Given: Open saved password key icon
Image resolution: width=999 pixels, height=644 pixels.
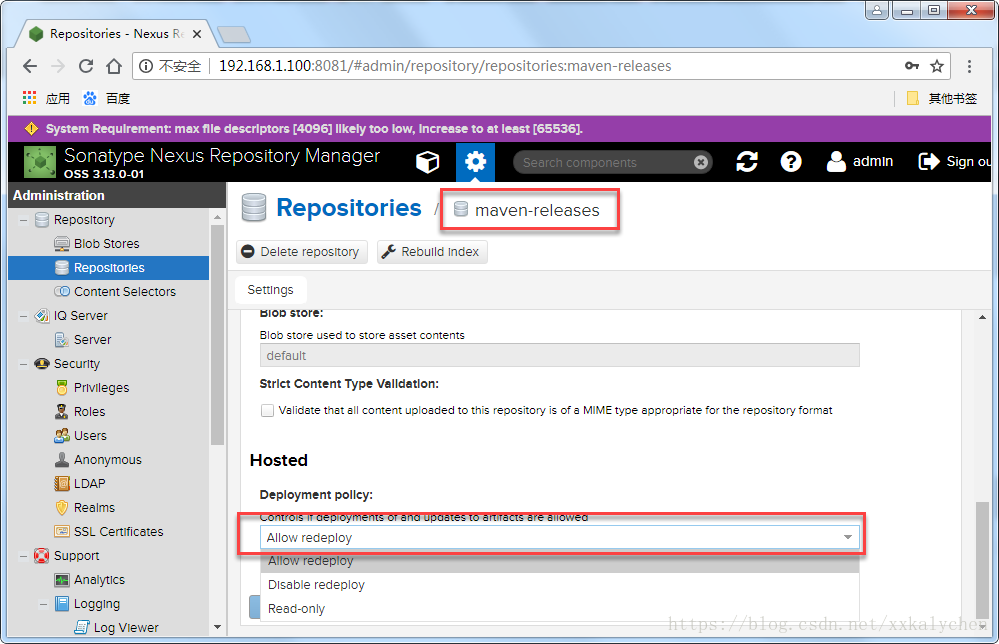Looking at the screenshot, I should point(912,66).
